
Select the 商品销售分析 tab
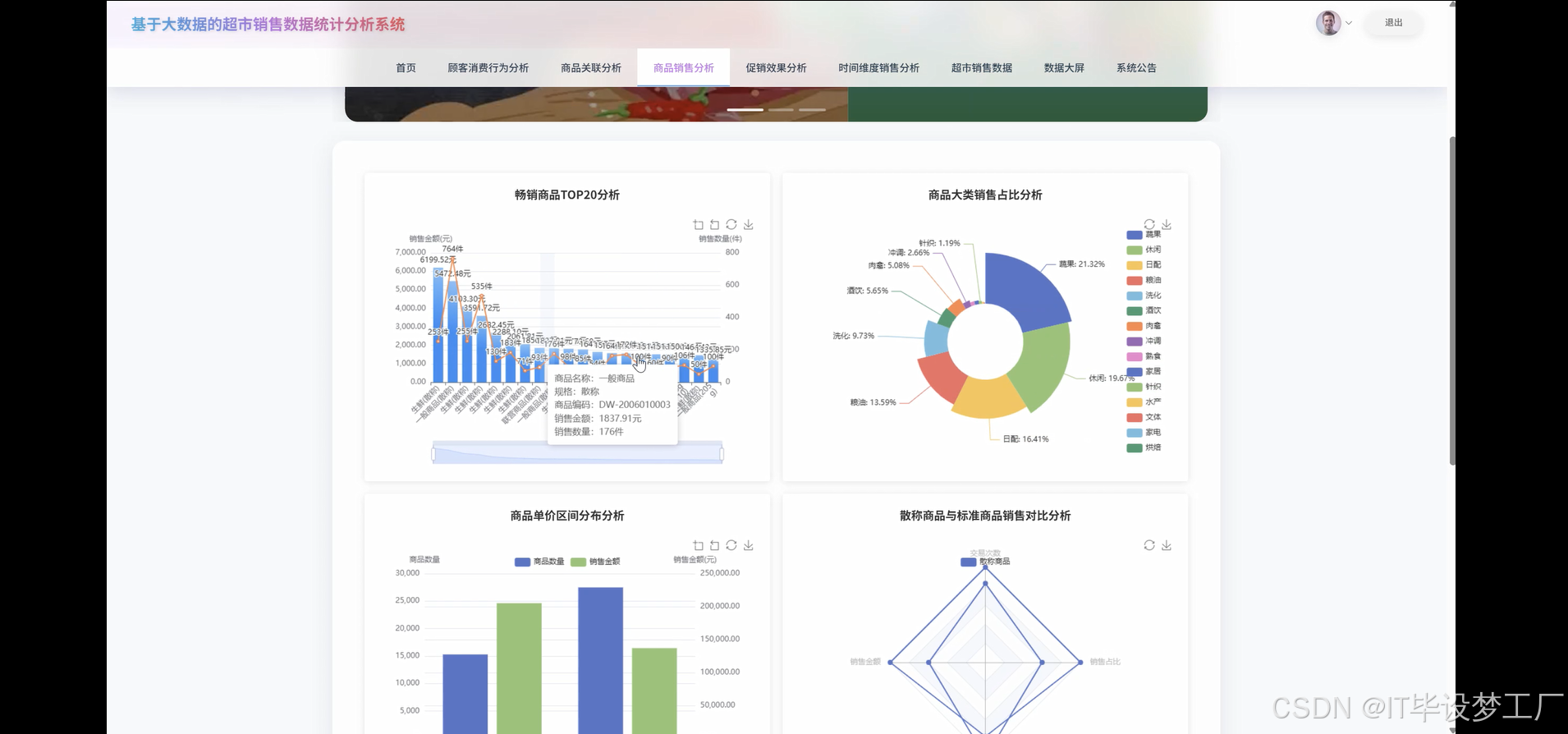click(x=684, y=68)
